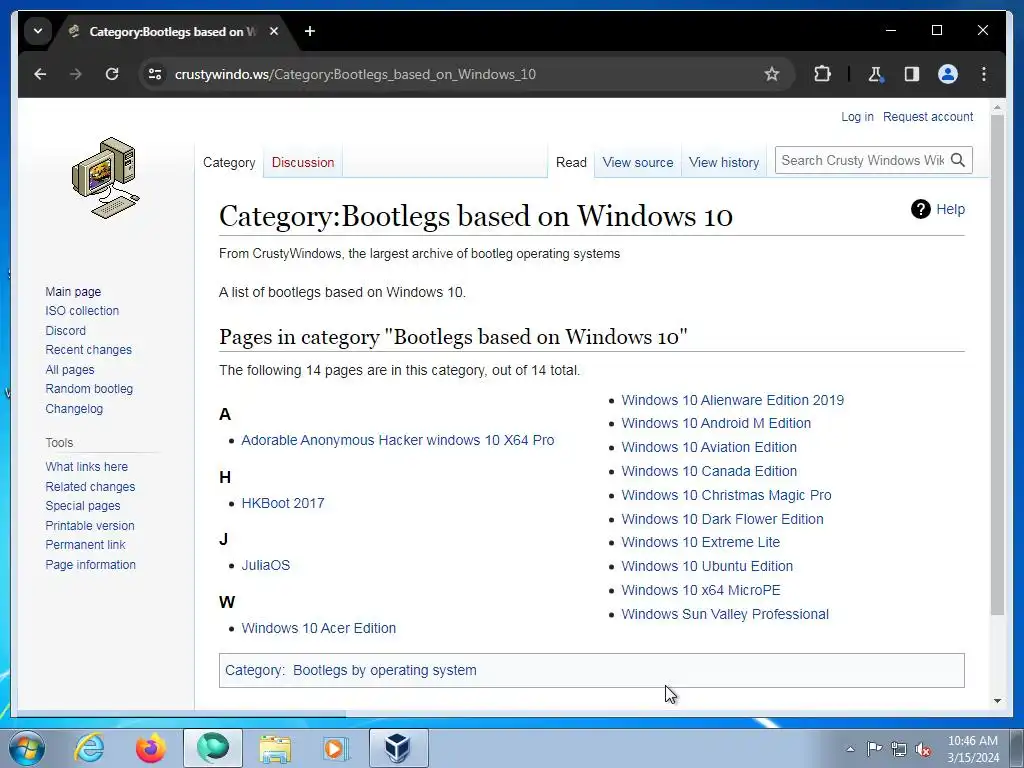
Task: Click the search magnifier icon
Action: coord(957,160)
